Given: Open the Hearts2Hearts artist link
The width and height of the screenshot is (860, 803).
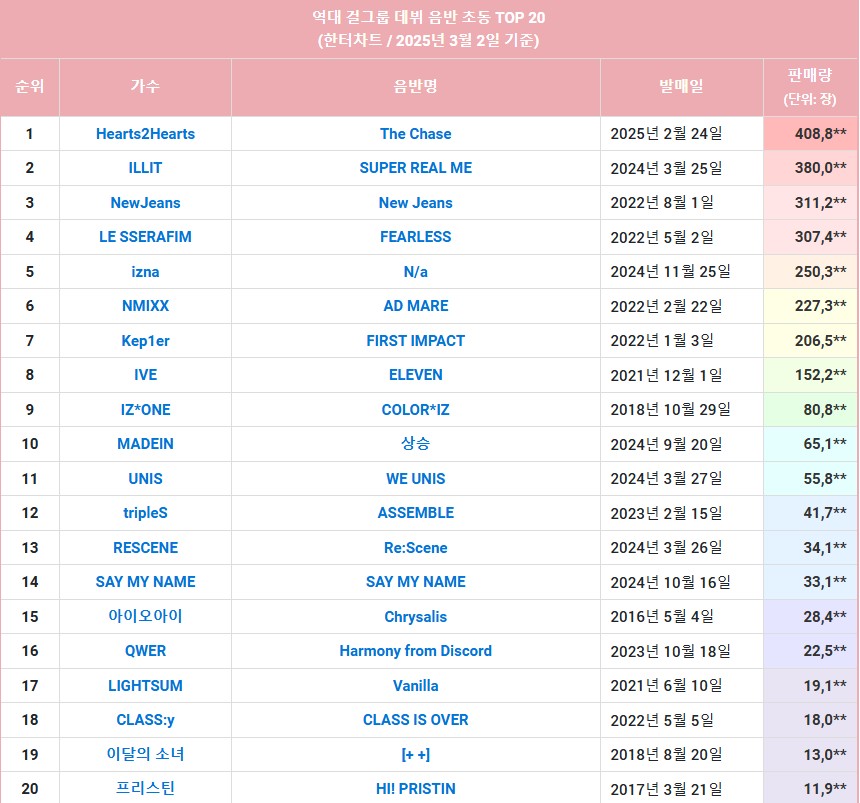Looking at the screenshot, I should (x=145, y=134).
